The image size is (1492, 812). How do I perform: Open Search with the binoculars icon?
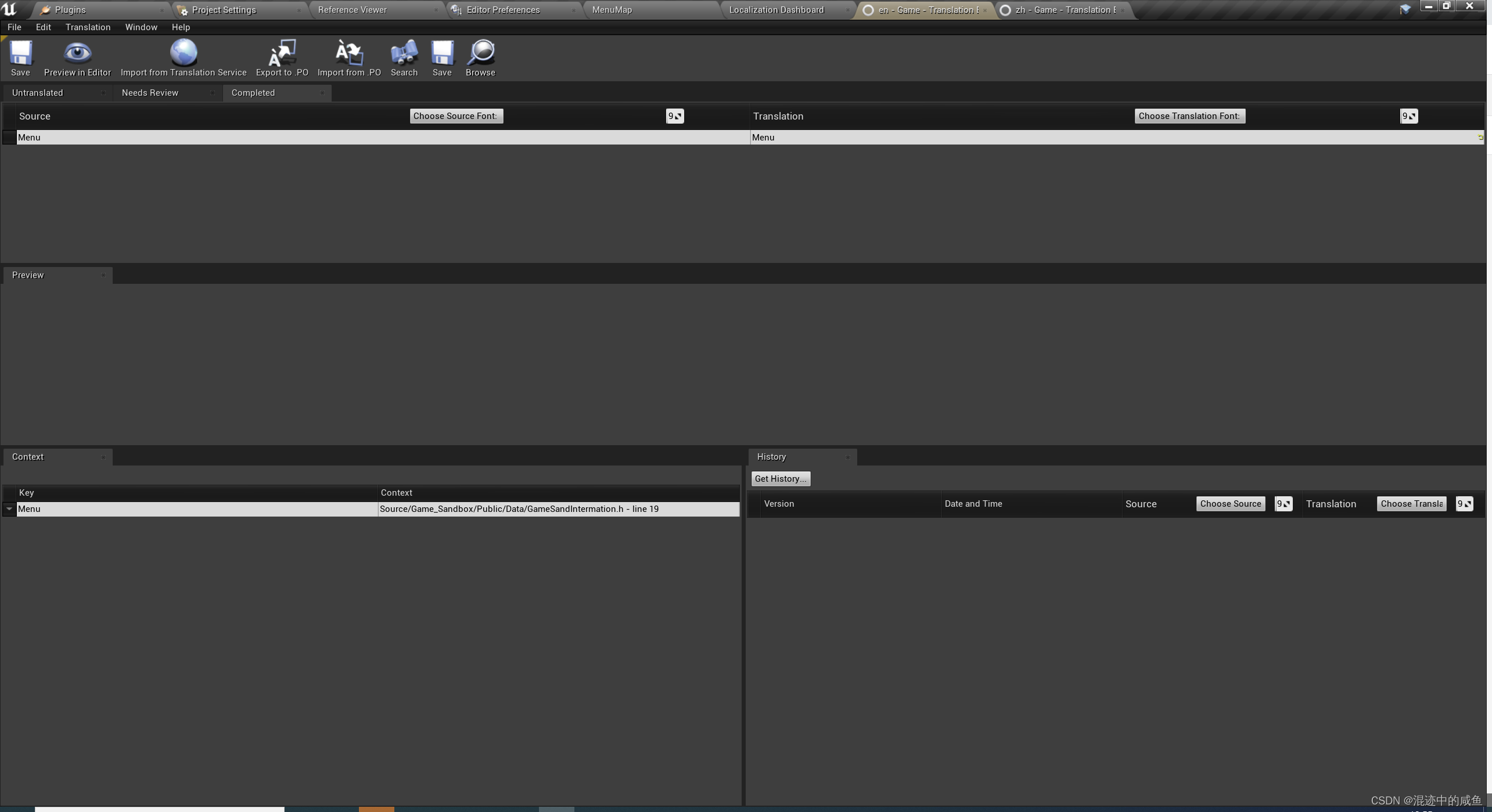tap(404, 53)
